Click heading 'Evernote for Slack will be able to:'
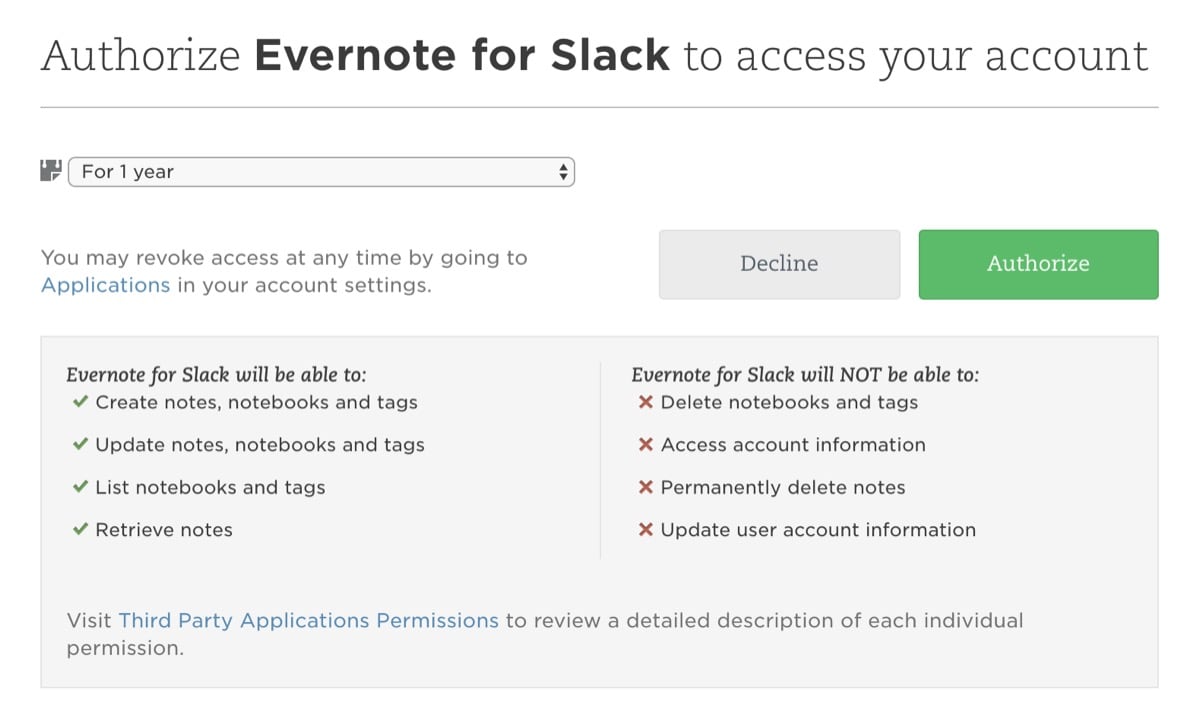Image resolution: width=1200 pixels, height=720 pixels. point(216,375)
